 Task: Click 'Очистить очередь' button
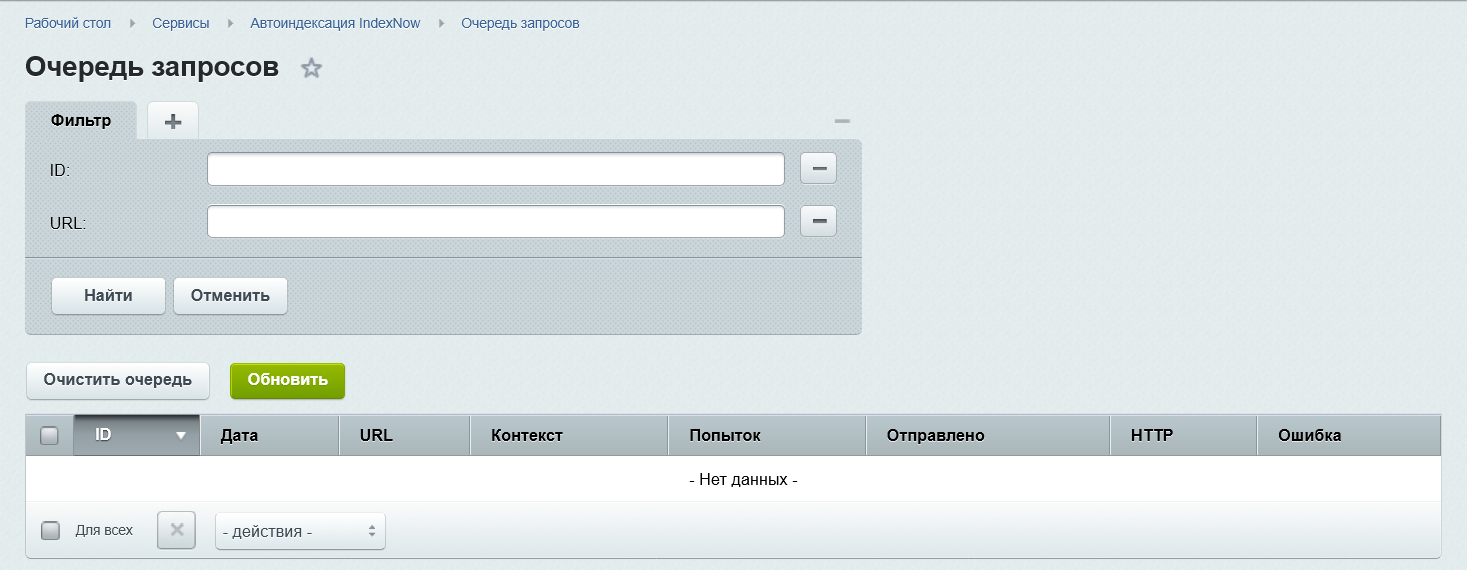(118, 380)
